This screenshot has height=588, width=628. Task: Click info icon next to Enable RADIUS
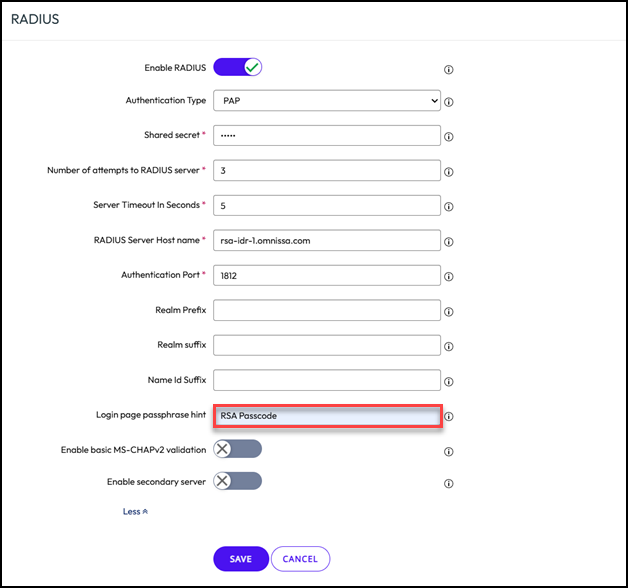tap(448, 70)
